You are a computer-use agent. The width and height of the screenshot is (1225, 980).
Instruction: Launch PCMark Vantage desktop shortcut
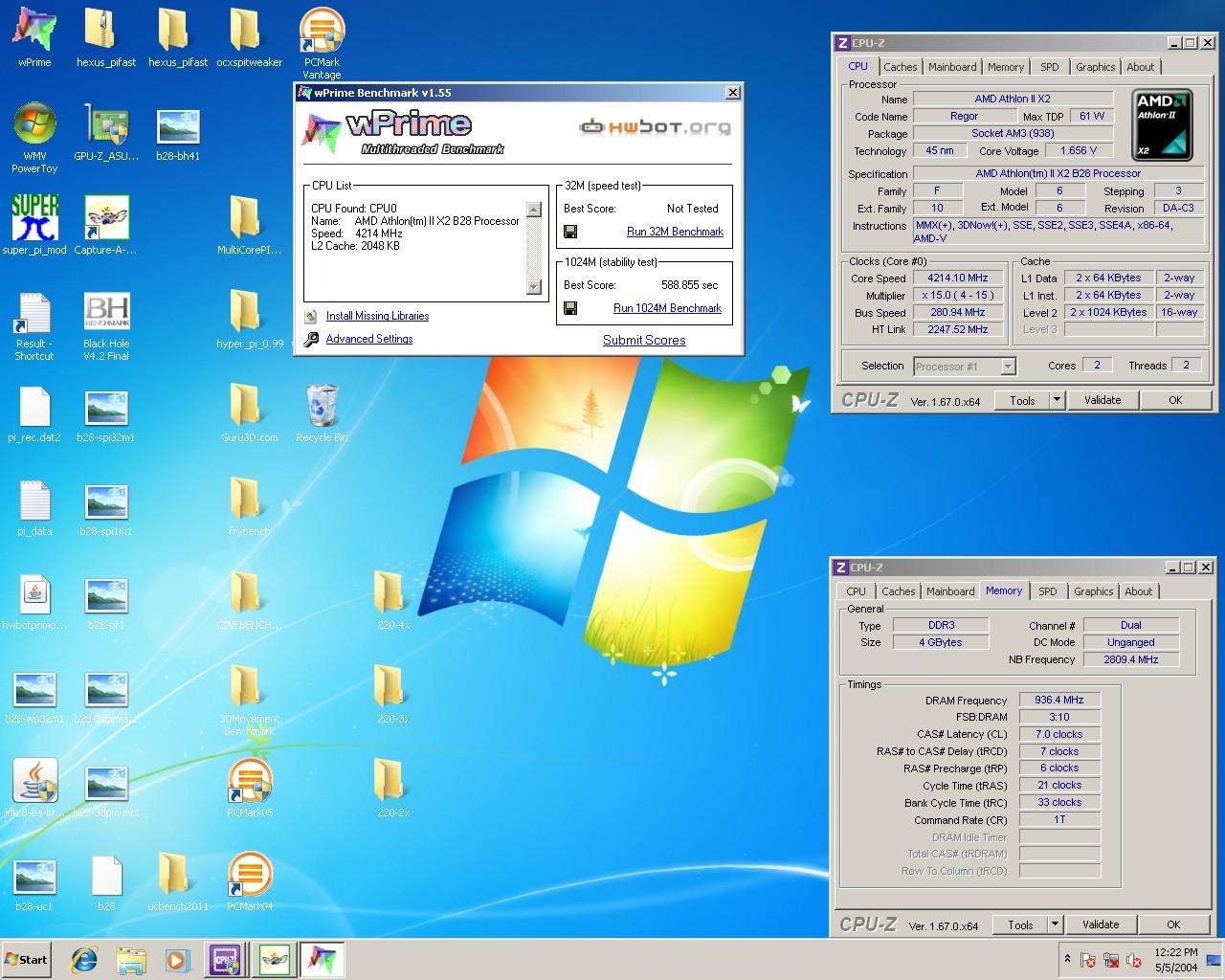pyautogui.click(x=322, y=42)
